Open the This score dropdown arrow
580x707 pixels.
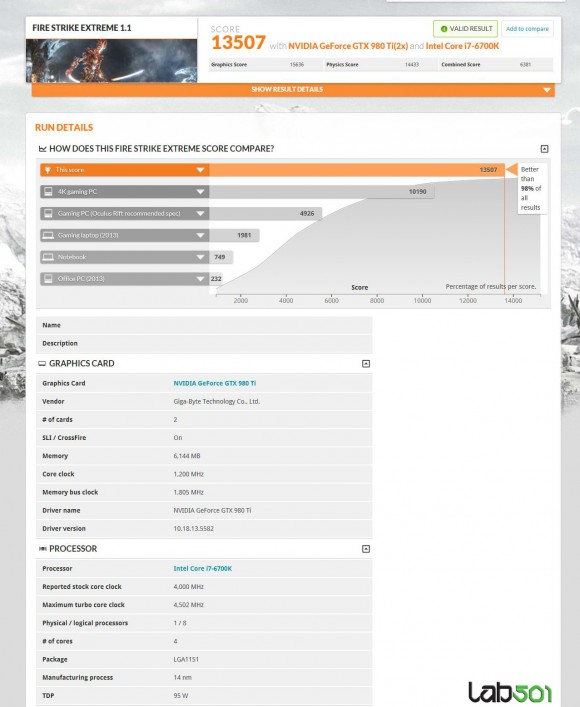point(200,170)
